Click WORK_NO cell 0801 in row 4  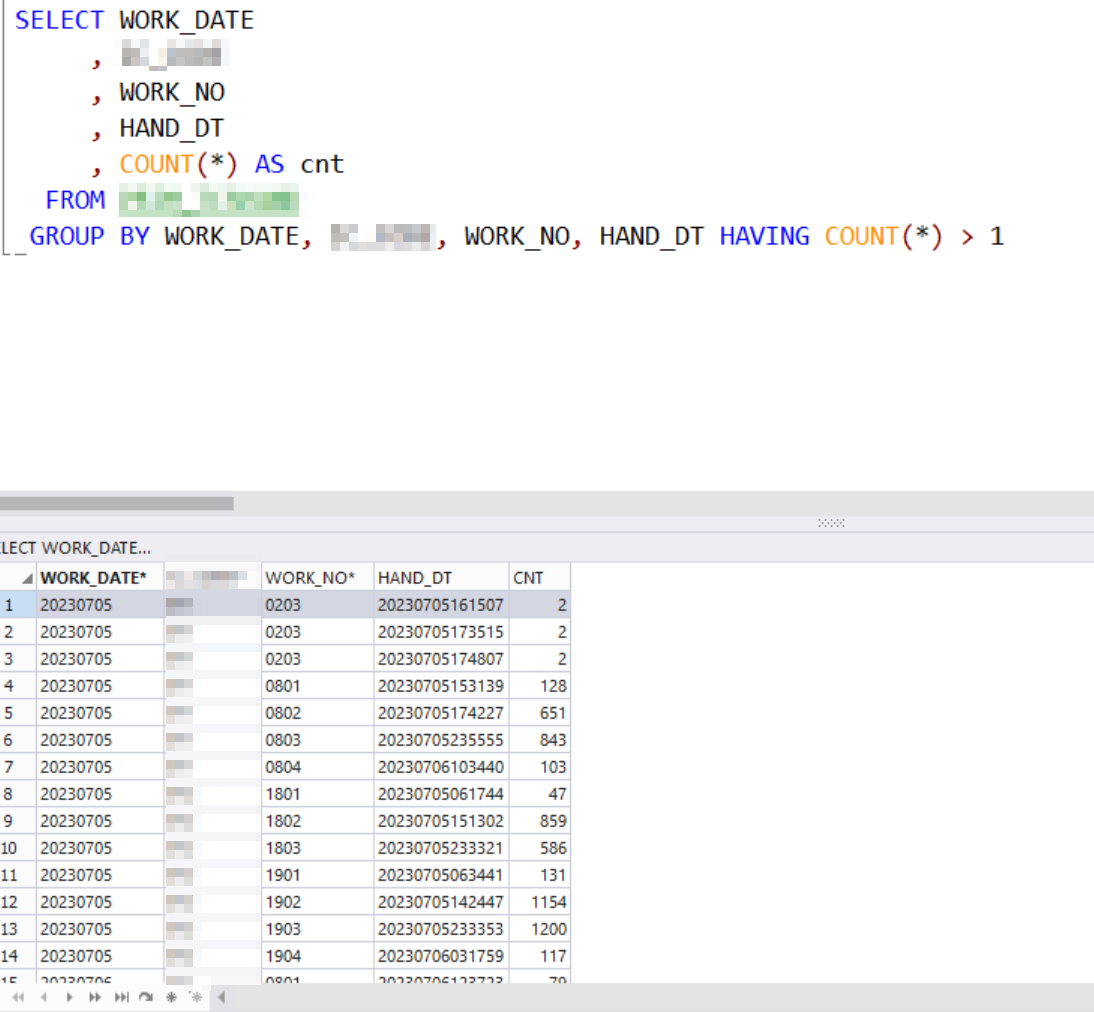pyautogui.click(x=317, y=686)
